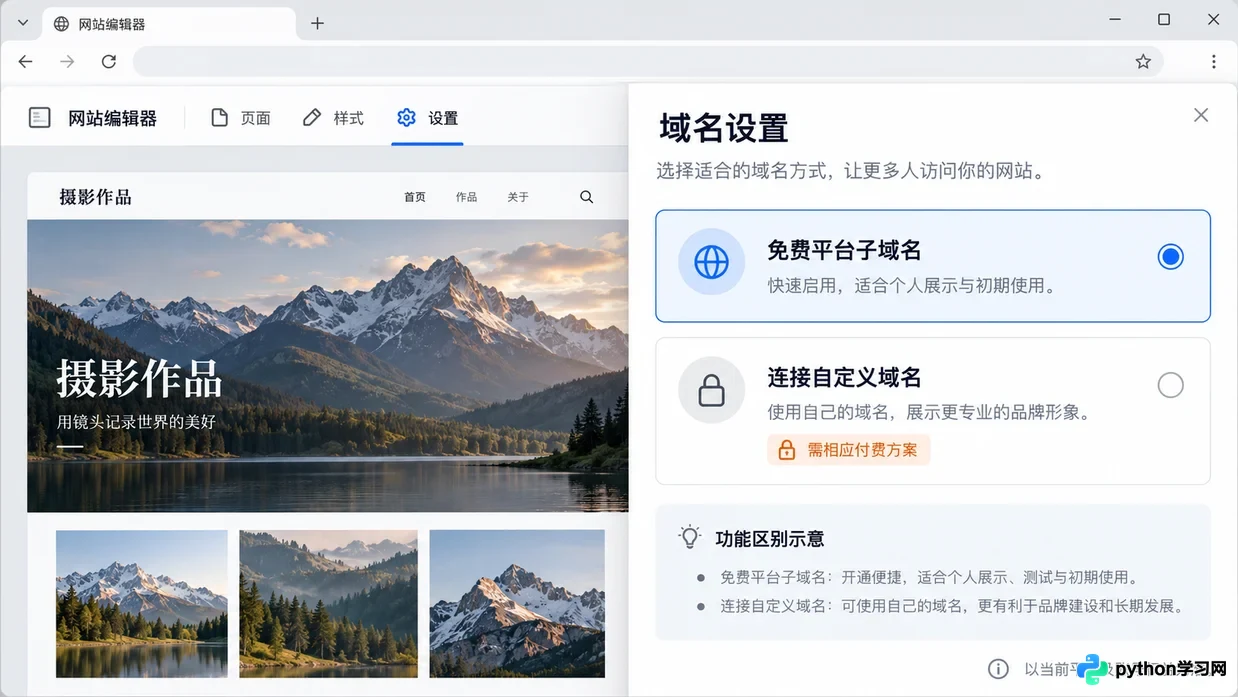The height and width of the screenshot is (697, 1238).
Task: Open the 样式 tab
Action: (334, 118)
